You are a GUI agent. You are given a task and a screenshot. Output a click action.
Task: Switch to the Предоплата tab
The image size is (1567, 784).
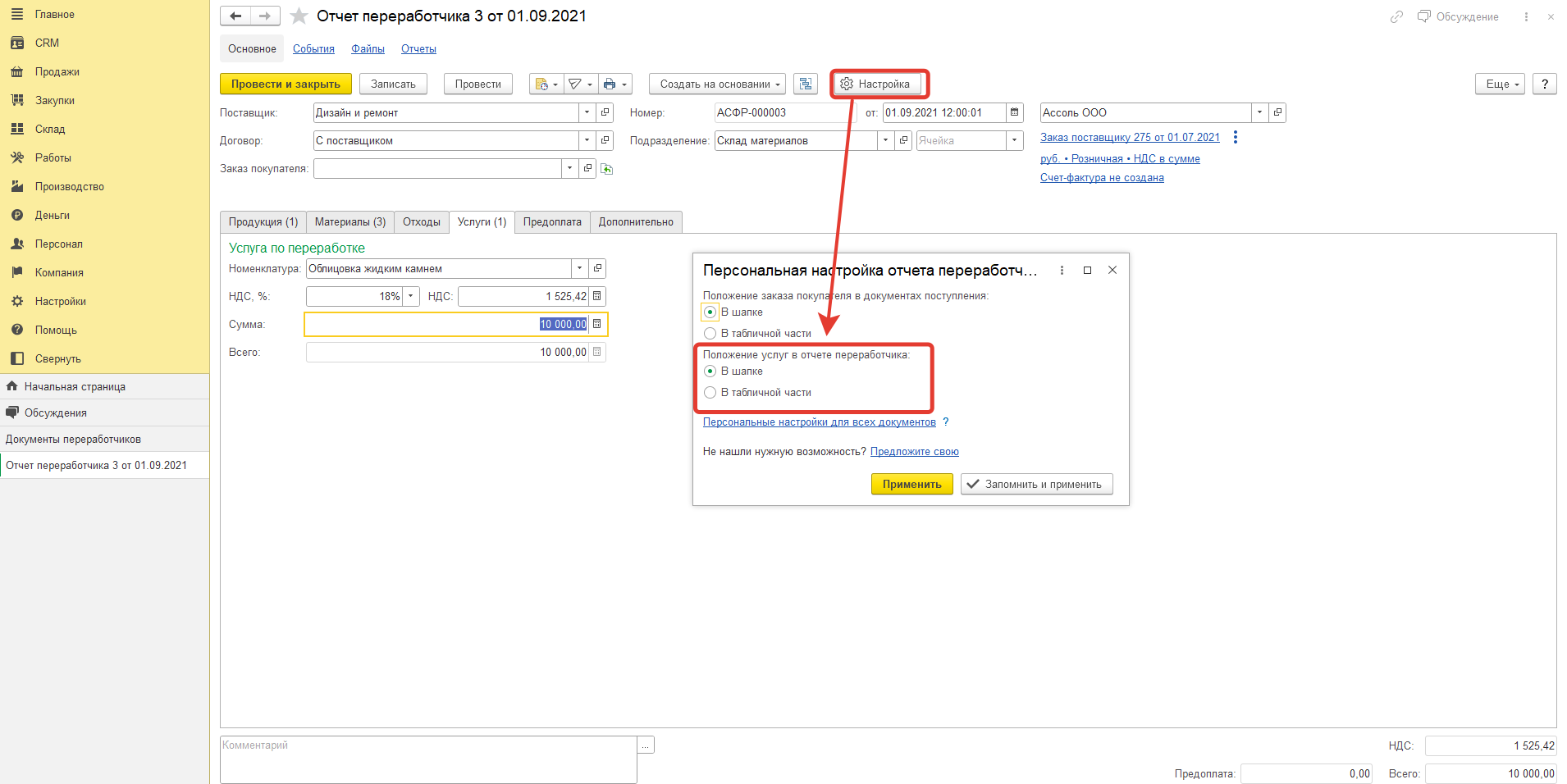point(552,221)
